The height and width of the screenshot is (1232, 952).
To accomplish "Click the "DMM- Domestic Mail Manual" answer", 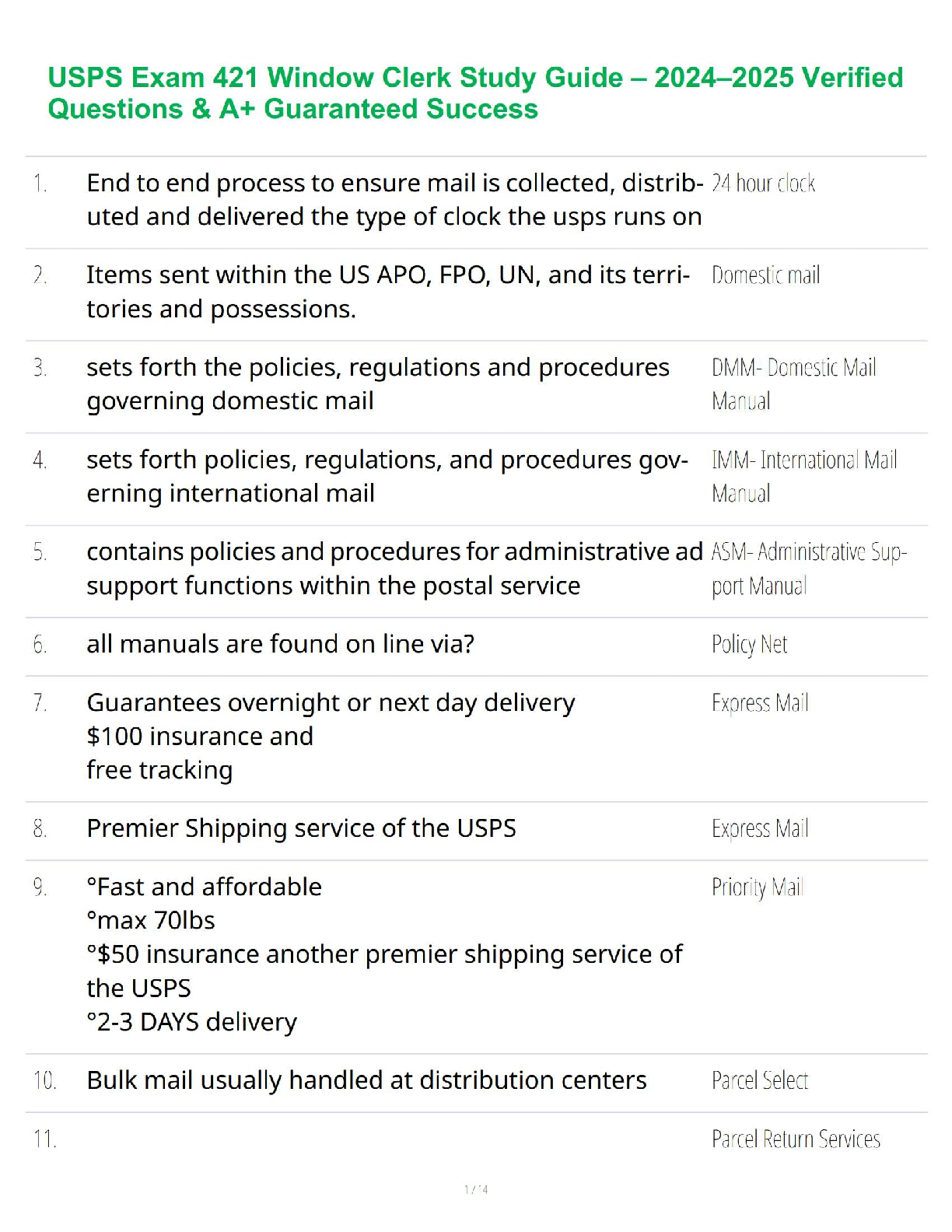I will point(793,383).
